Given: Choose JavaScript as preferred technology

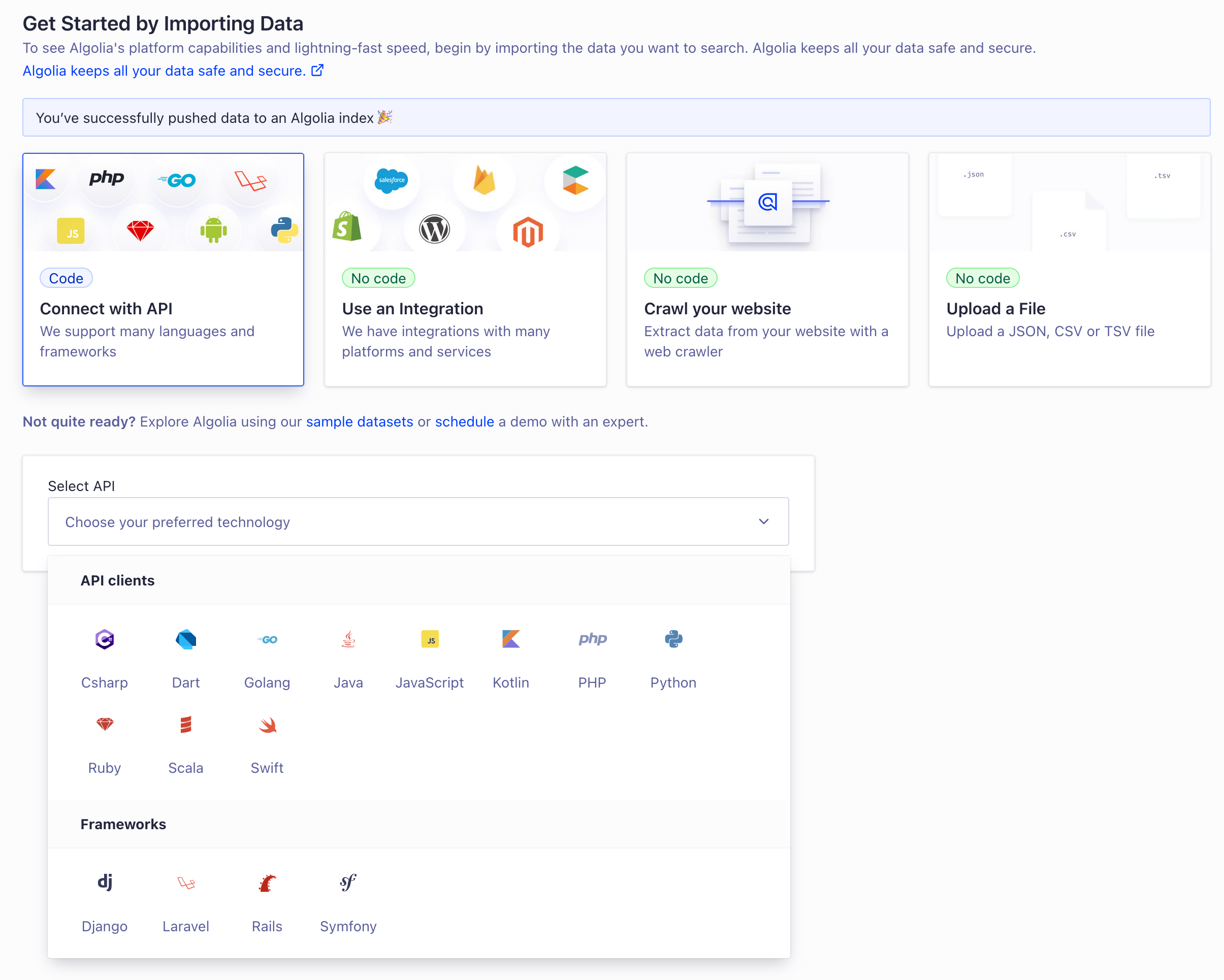Looking at the screenshot, I should (x=429, y=640).
